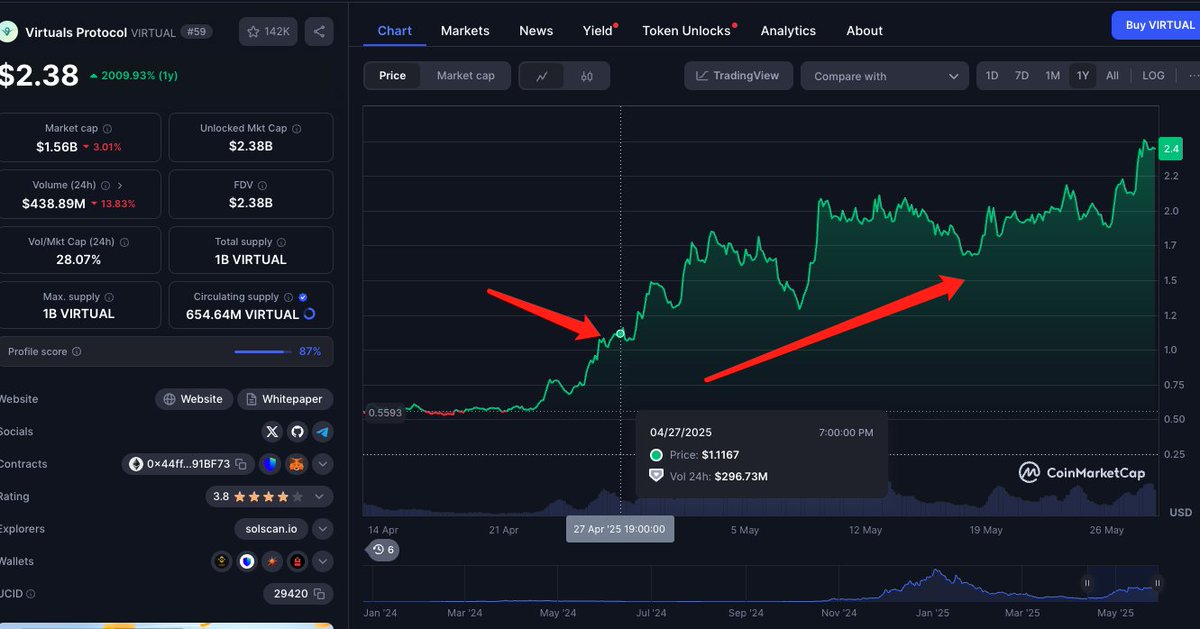Copy the 0x44ff...91BF73 contract address
Viewport: 1200px width, 629px height.
tap(243, 464)
